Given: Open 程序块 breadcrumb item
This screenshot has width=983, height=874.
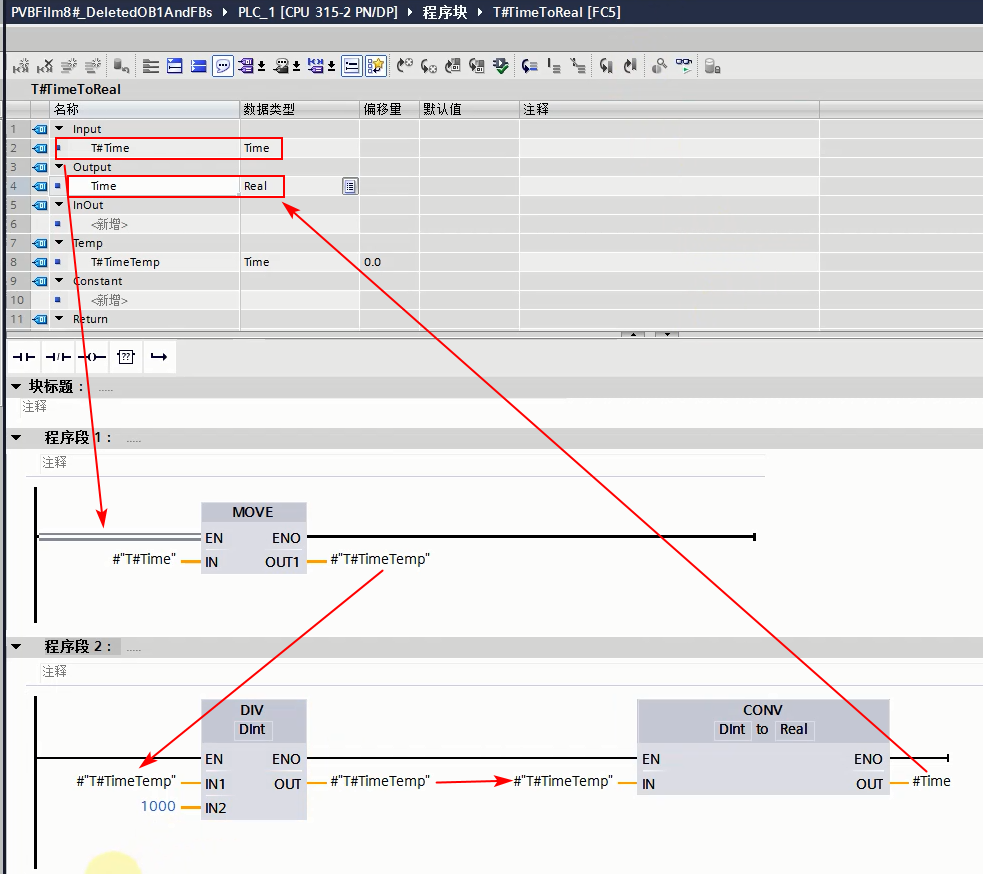Looking at the screenshot, I should tap(444, 12).
